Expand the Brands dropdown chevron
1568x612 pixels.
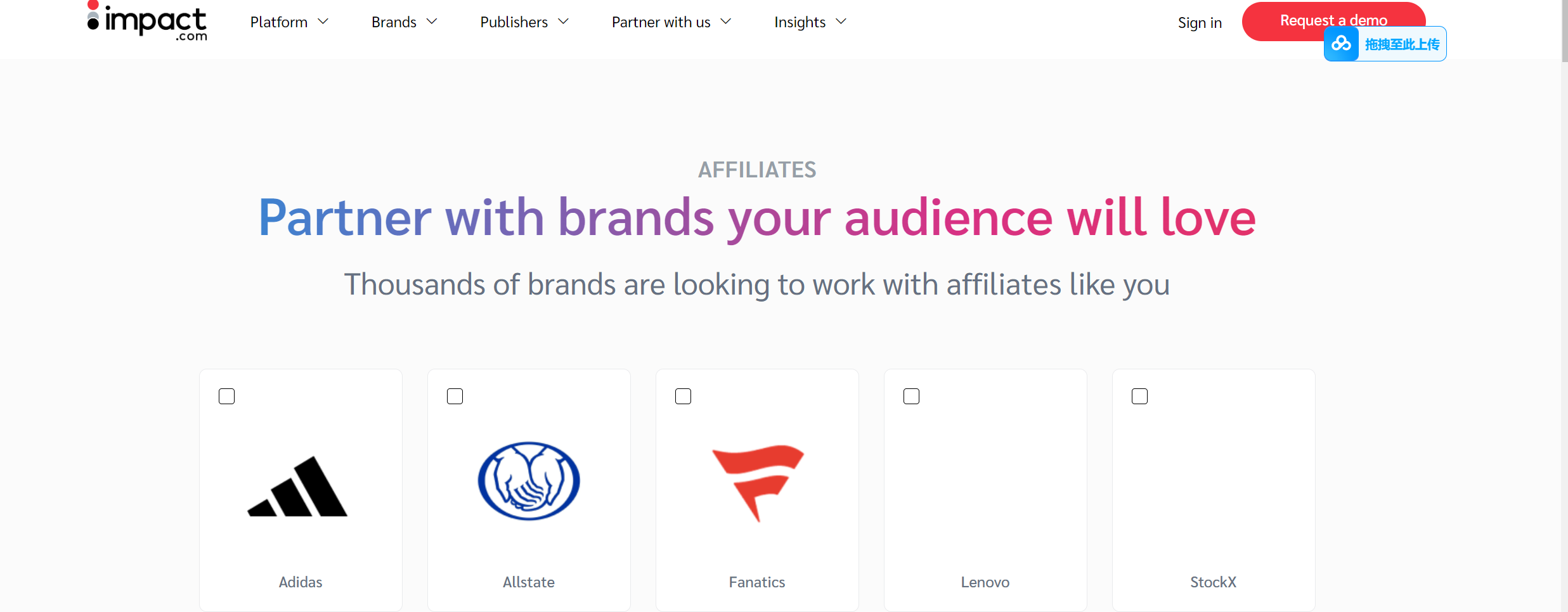(x=432, y=22)
